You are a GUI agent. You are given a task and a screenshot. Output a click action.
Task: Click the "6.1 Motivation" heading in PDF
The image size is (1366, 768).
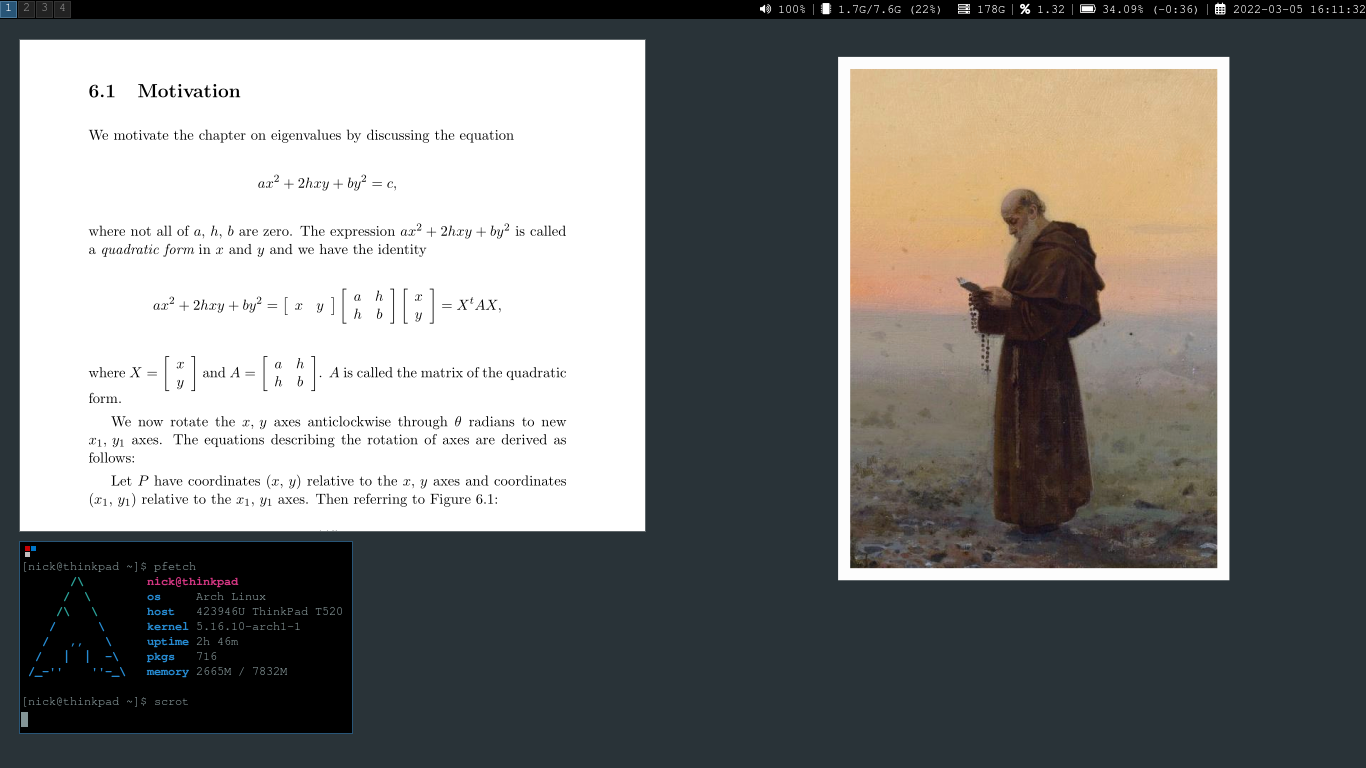click(164, 91)
